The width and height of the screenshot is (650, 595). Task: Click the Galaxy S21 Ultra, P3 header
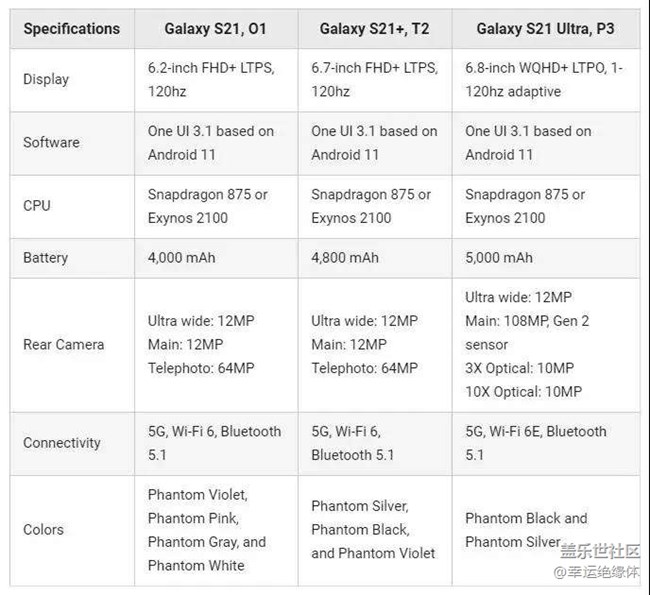pos(545,29)
